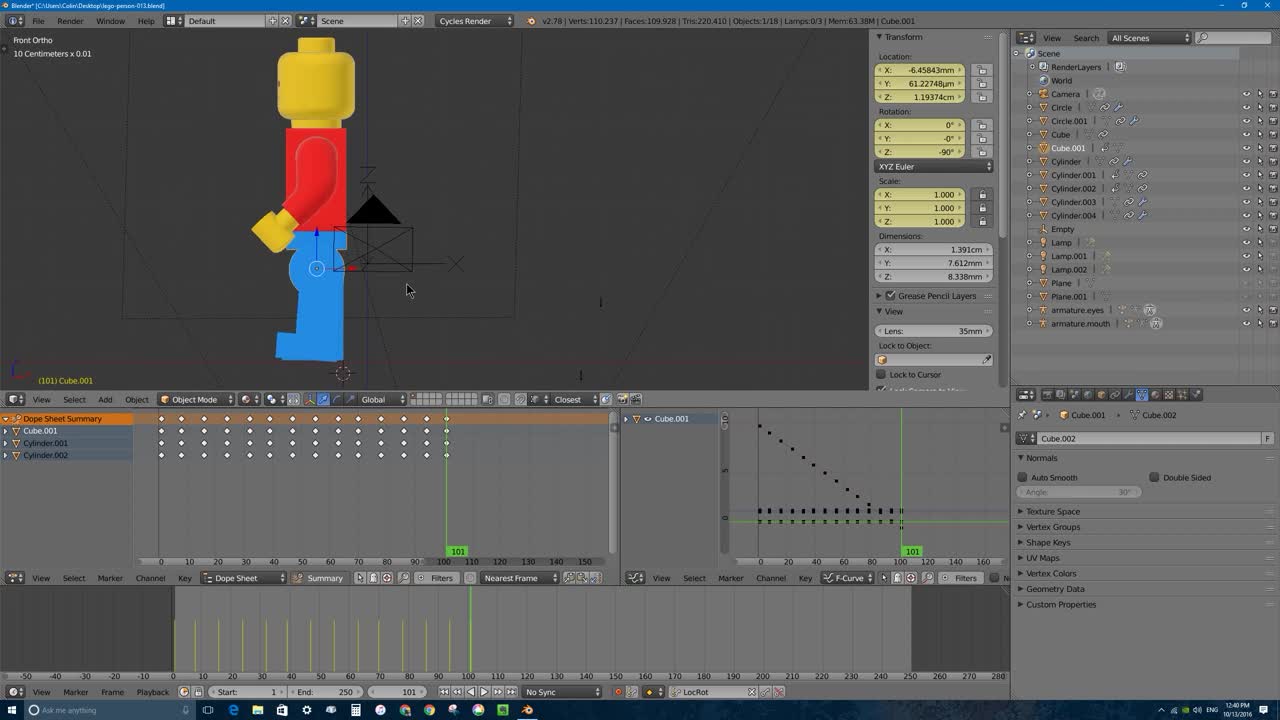Expand the Shape Keys panel
1280x720 pixels.
point(1047,542)
